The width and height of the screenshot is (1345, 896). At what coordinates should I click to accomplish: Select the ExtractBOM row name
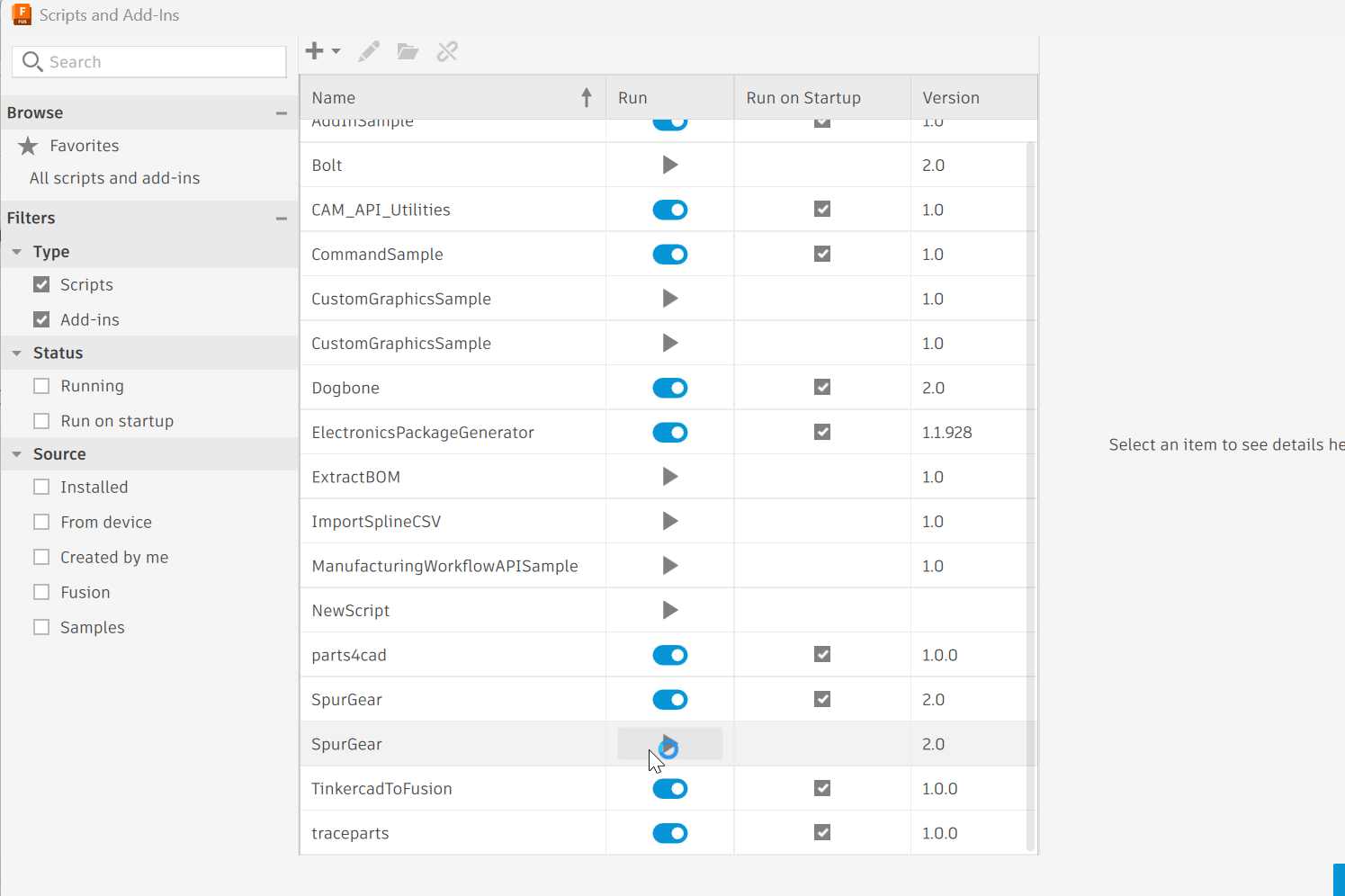(x=356, y=477)
